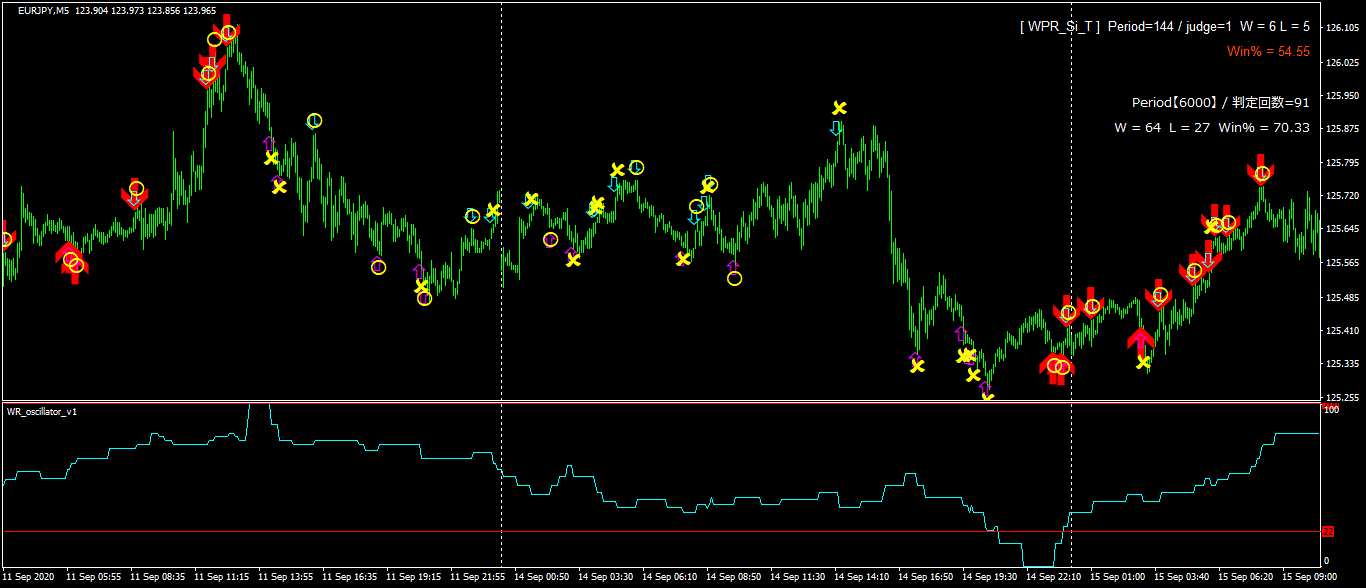Screen dimensions: 1366x588
Task: Toggle the right dashed vertical separator line
Action: [x=1073, y=200]
